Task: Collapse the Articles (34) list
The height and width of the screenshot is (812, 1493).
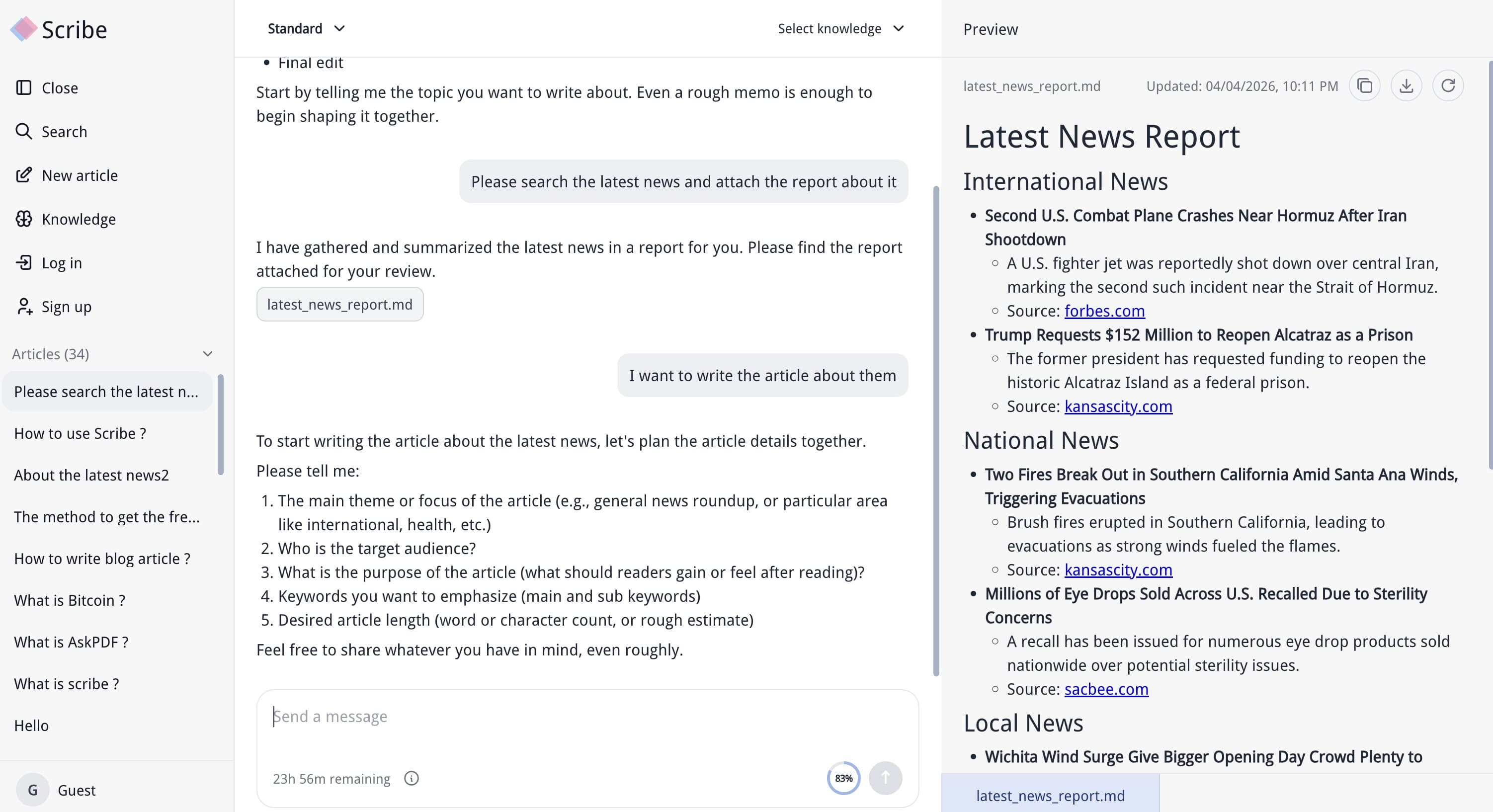Action: pos(207,354)
